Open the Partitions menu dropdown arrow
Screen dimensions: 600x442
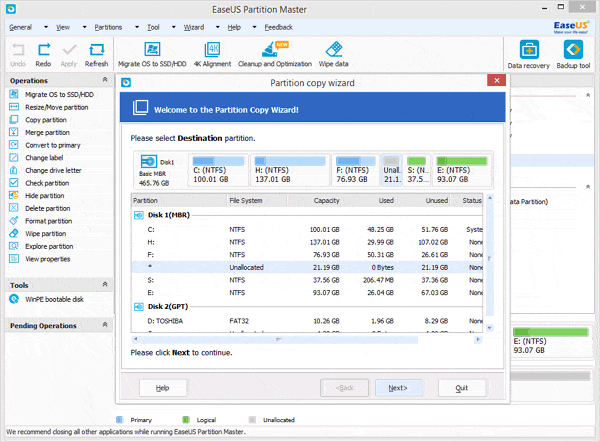(137, 27)
